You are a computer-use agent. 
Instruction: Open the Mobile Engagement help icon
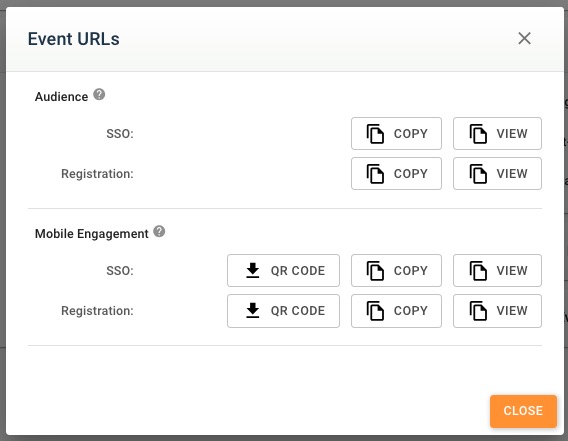159,231
